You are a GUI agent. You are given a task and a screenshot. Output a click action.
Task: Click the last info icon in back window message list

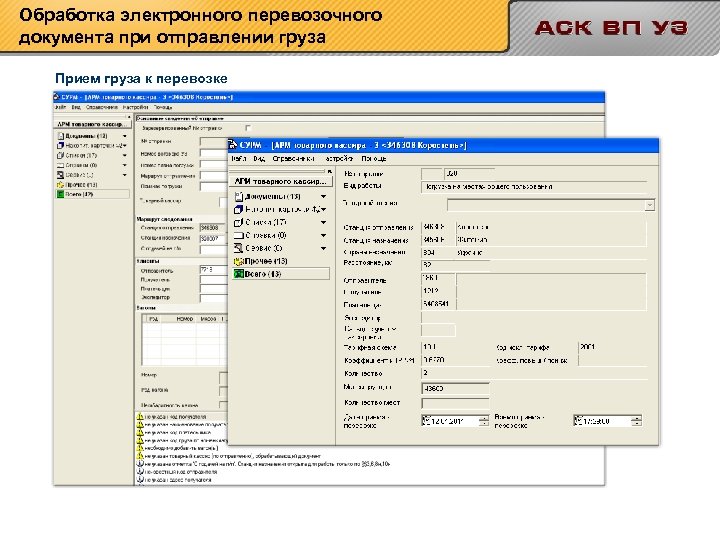[x=141, y=479]
